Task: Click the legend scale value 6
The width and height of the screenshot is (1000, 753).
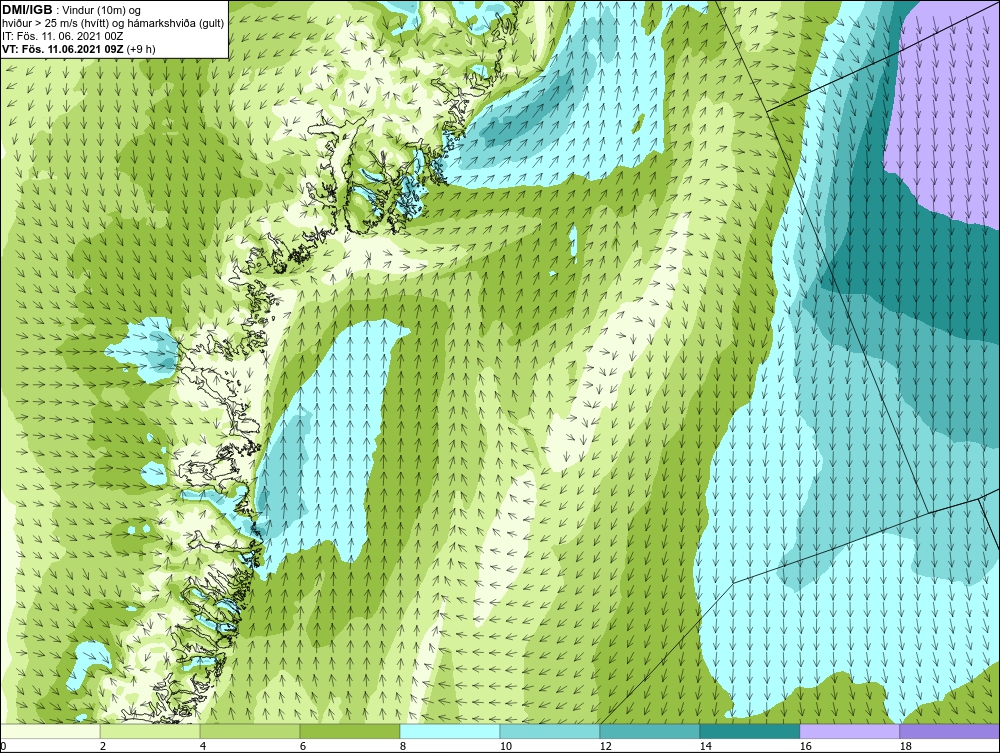Action: pyautogui.click(x=303, y=746)
